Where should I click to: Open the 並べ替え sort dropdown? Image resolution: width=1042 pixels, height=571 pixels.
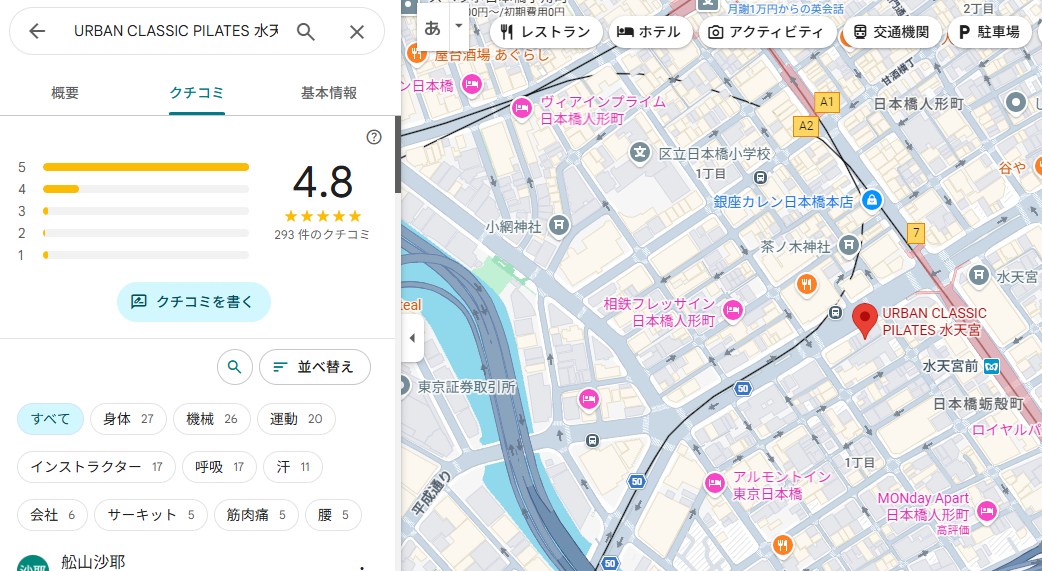(314, 367)
